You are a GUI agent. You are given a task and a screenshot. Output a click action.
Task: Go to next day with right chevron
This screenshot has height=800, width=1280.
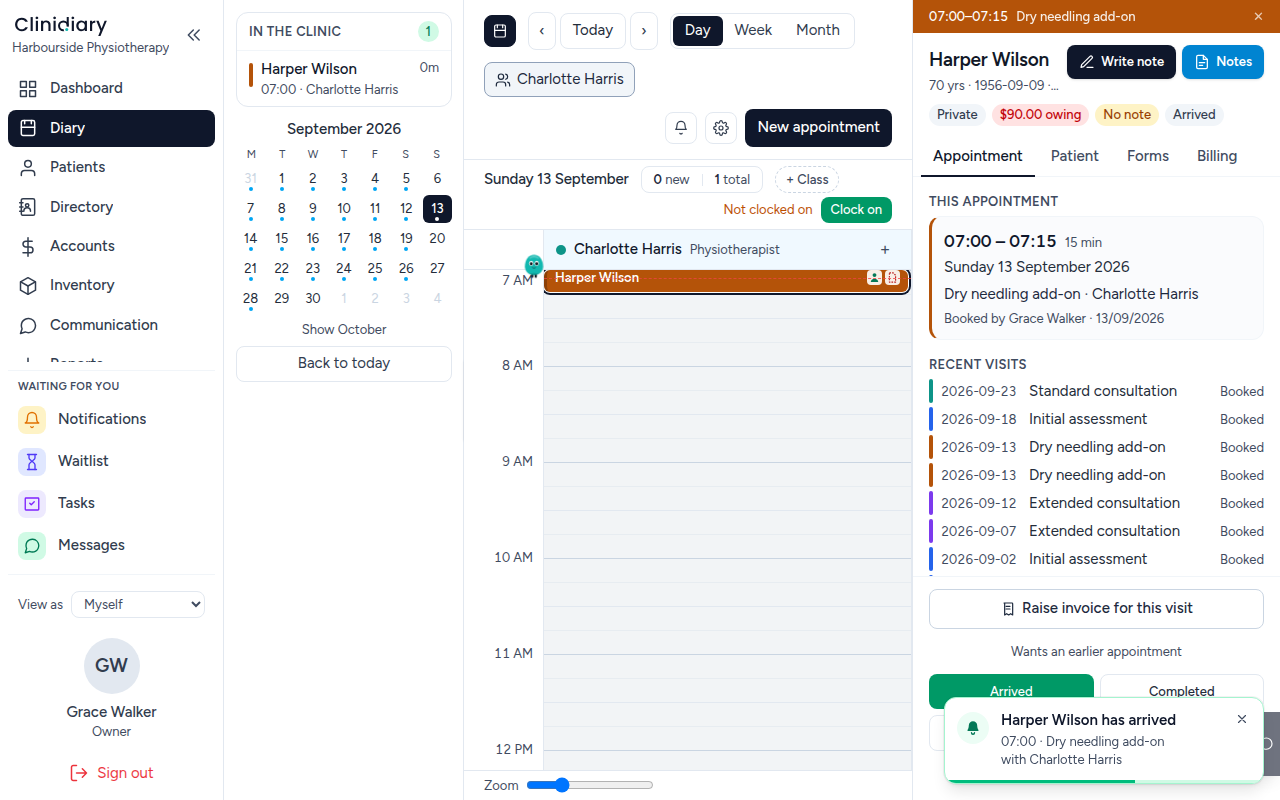pos(643,31)
